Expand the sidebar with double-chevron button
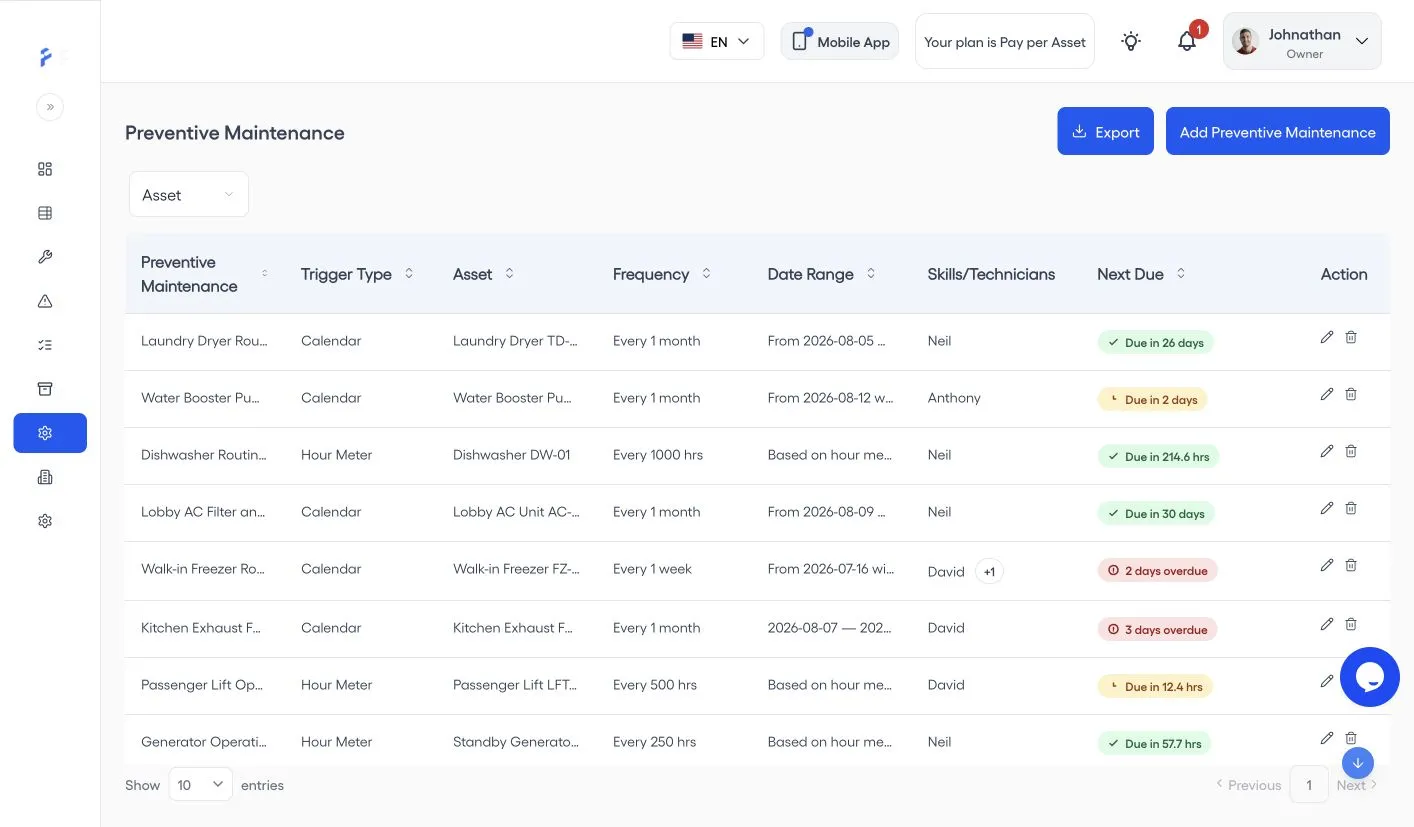This screenshot has height=827, width=1414. coord(50,106)
